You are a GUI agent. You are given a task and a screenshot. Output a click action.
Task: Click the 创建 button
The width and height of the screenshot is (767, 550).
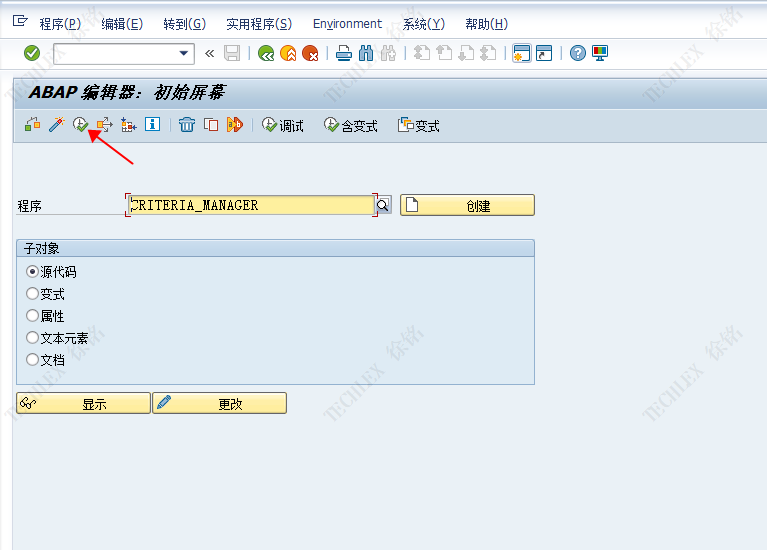coord(467,205)
